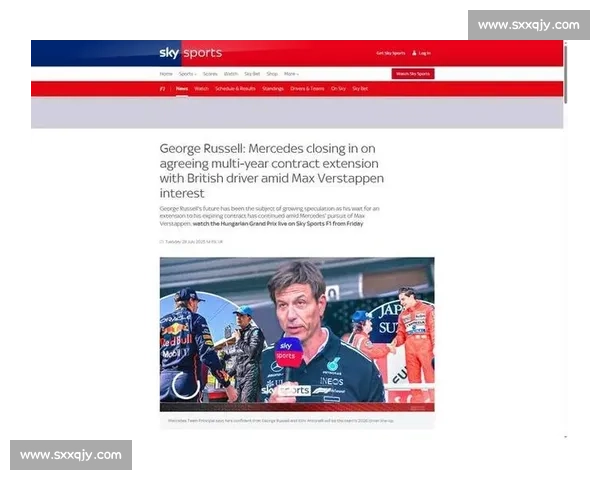This screenshot has width=600, height=480.
Task: Open the Drivers & Teams tab
Action: [307, 89]
